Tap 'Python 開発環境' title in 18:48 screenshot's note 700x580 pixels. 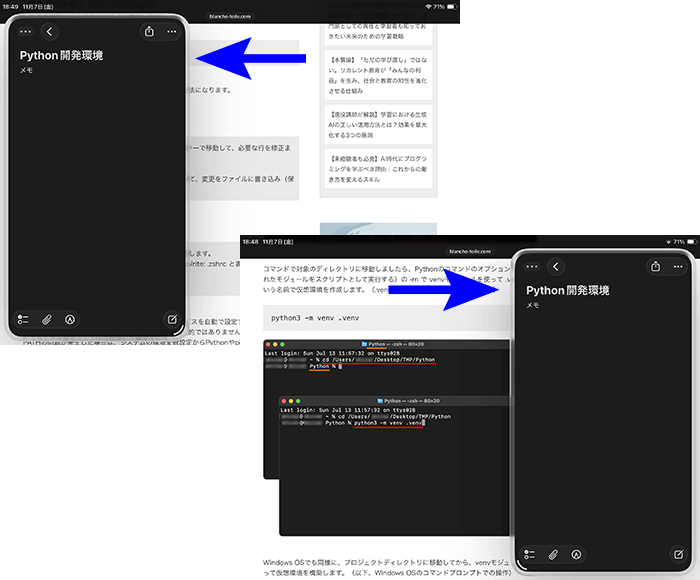pos(567,291)
